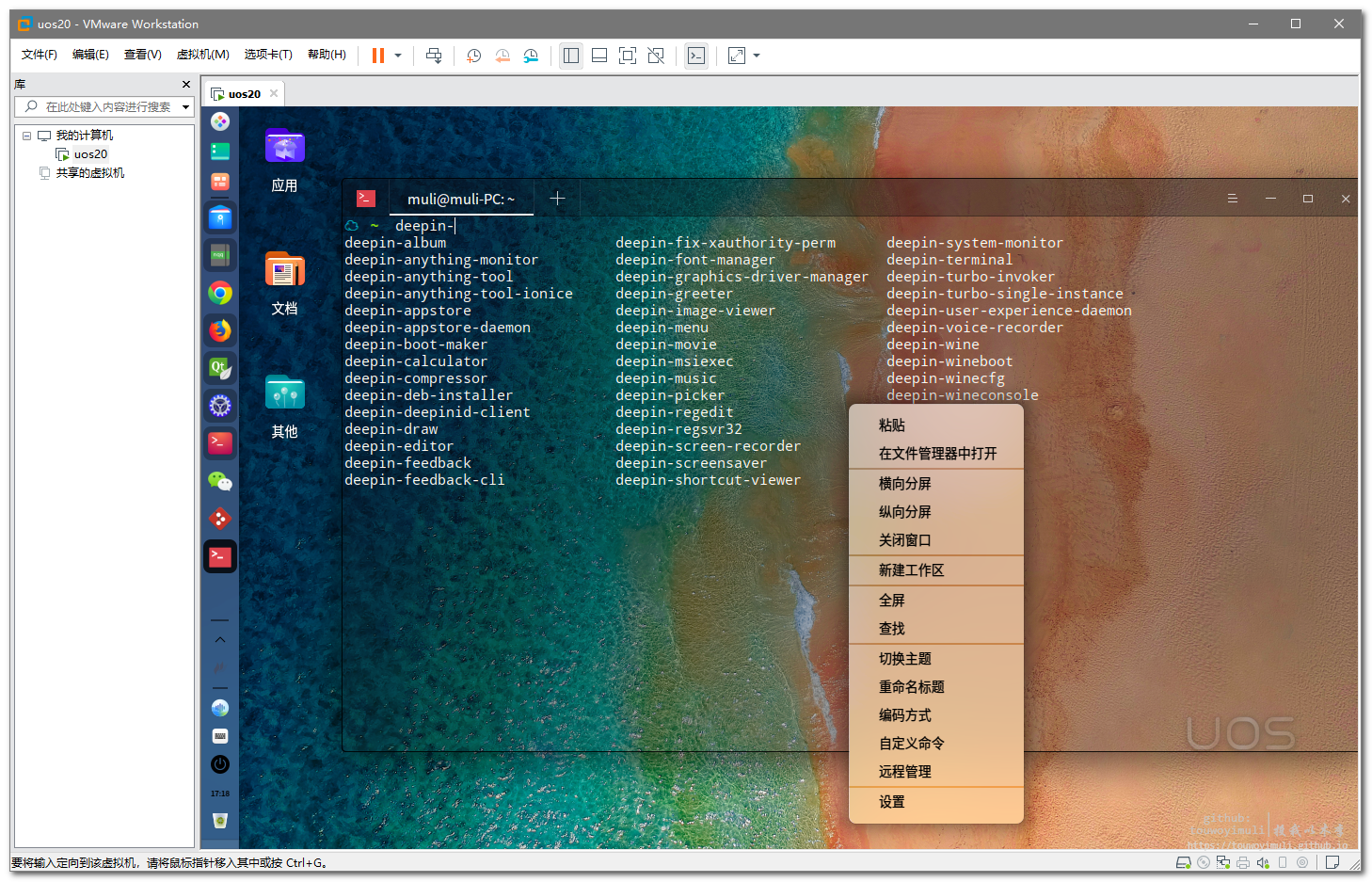Open the 应用 desktop folder
This screenshot has height=882, width=1372.
284,160
